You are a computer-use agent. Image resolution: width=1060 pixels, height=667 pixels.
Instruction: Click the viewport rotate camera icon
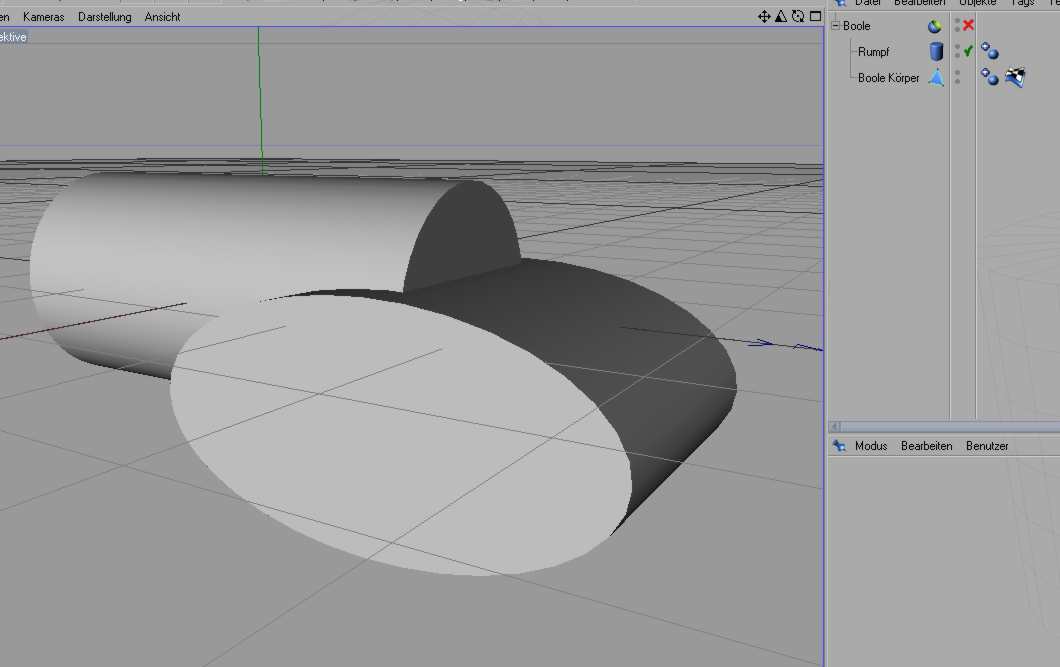798,16
